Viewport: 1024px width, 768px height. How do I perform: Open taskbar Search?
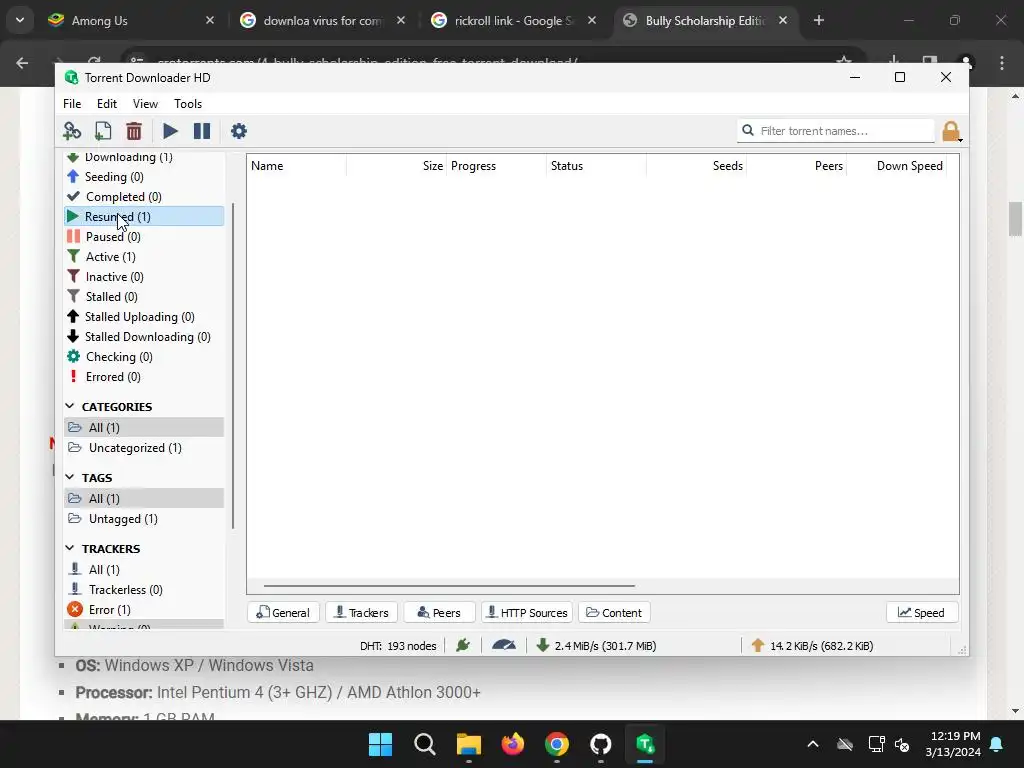[x=424, y=744]
